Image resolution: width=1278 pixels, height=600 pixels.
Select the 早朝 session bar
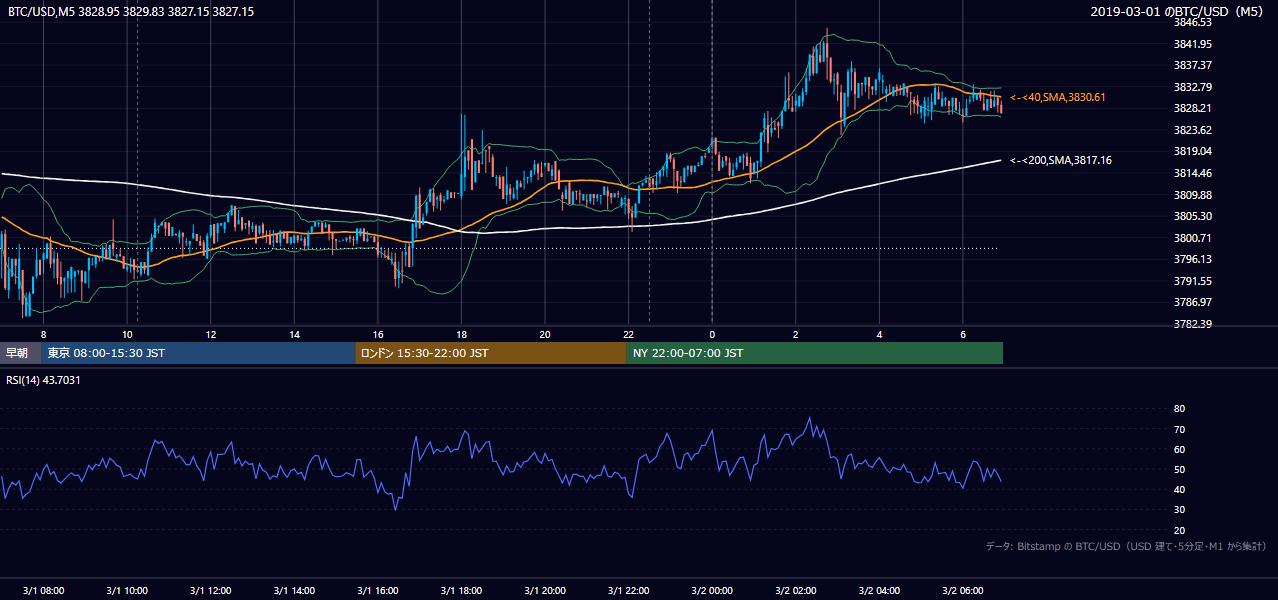[21, 353]
